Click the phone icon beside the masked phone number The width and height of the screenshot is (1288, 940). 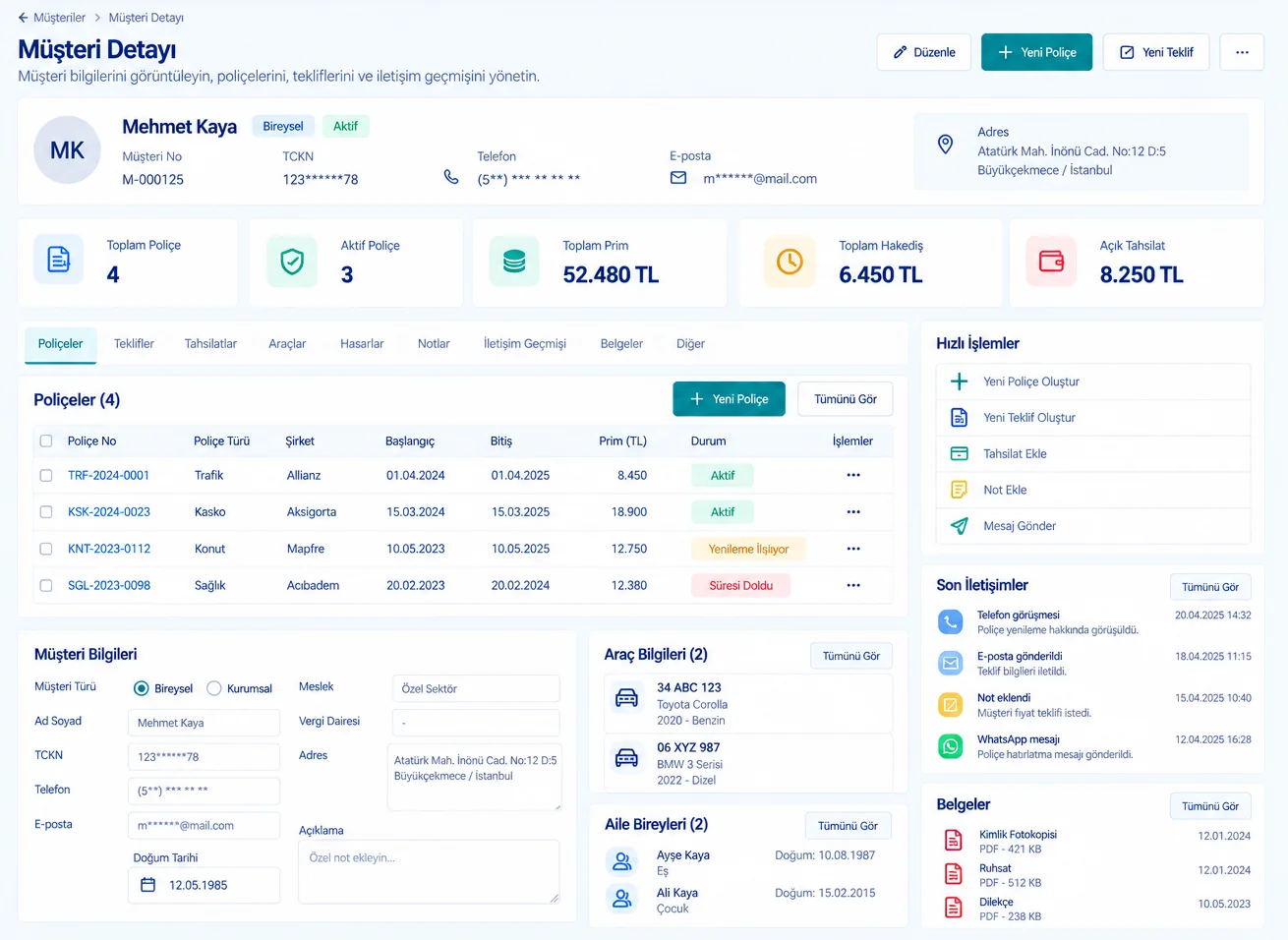coord(451,177)
